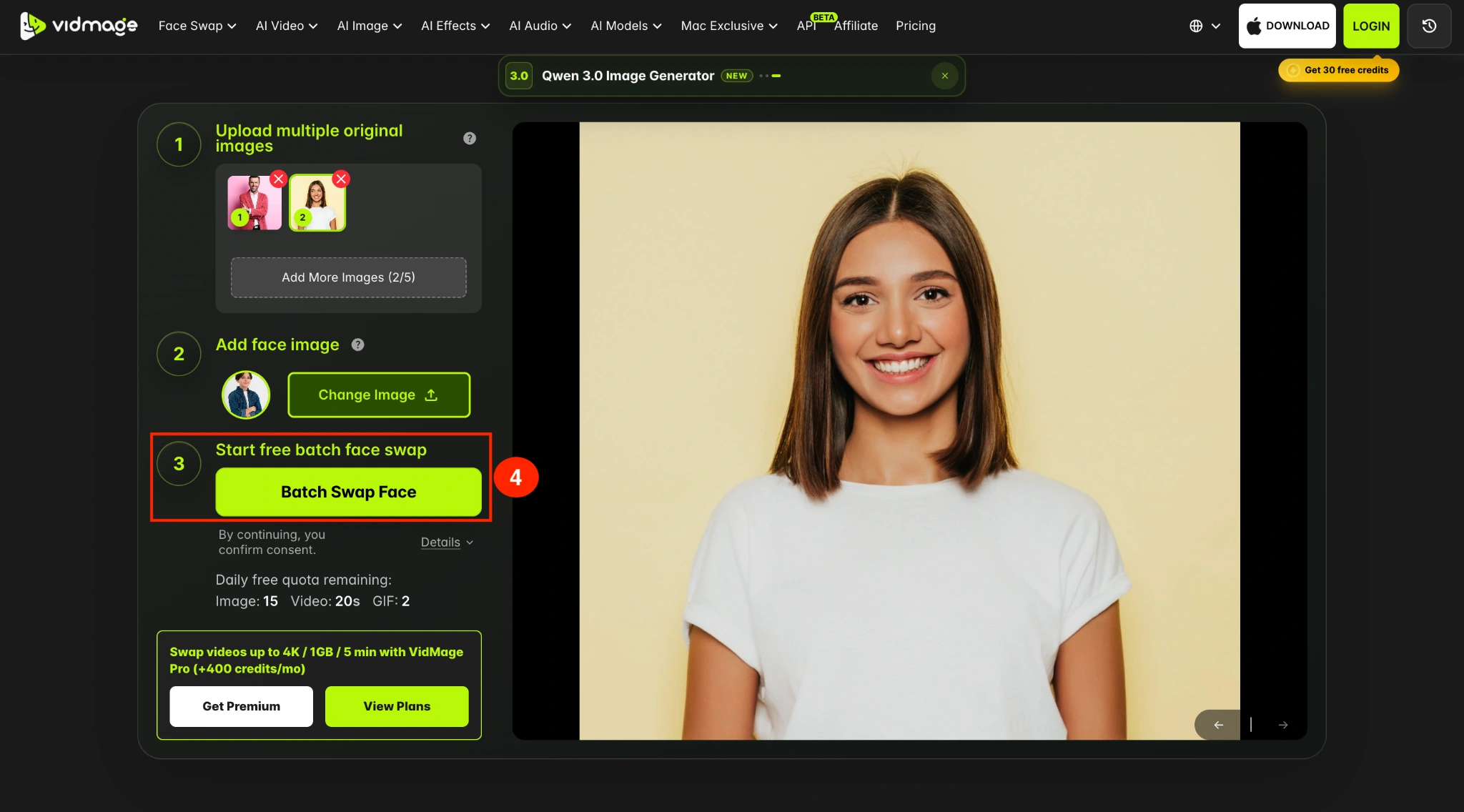The image size is (1464, 812).
Task: Click the 3.0 badge in the Qwen banner
Action: pyautogui.click(x=519, y=76)
